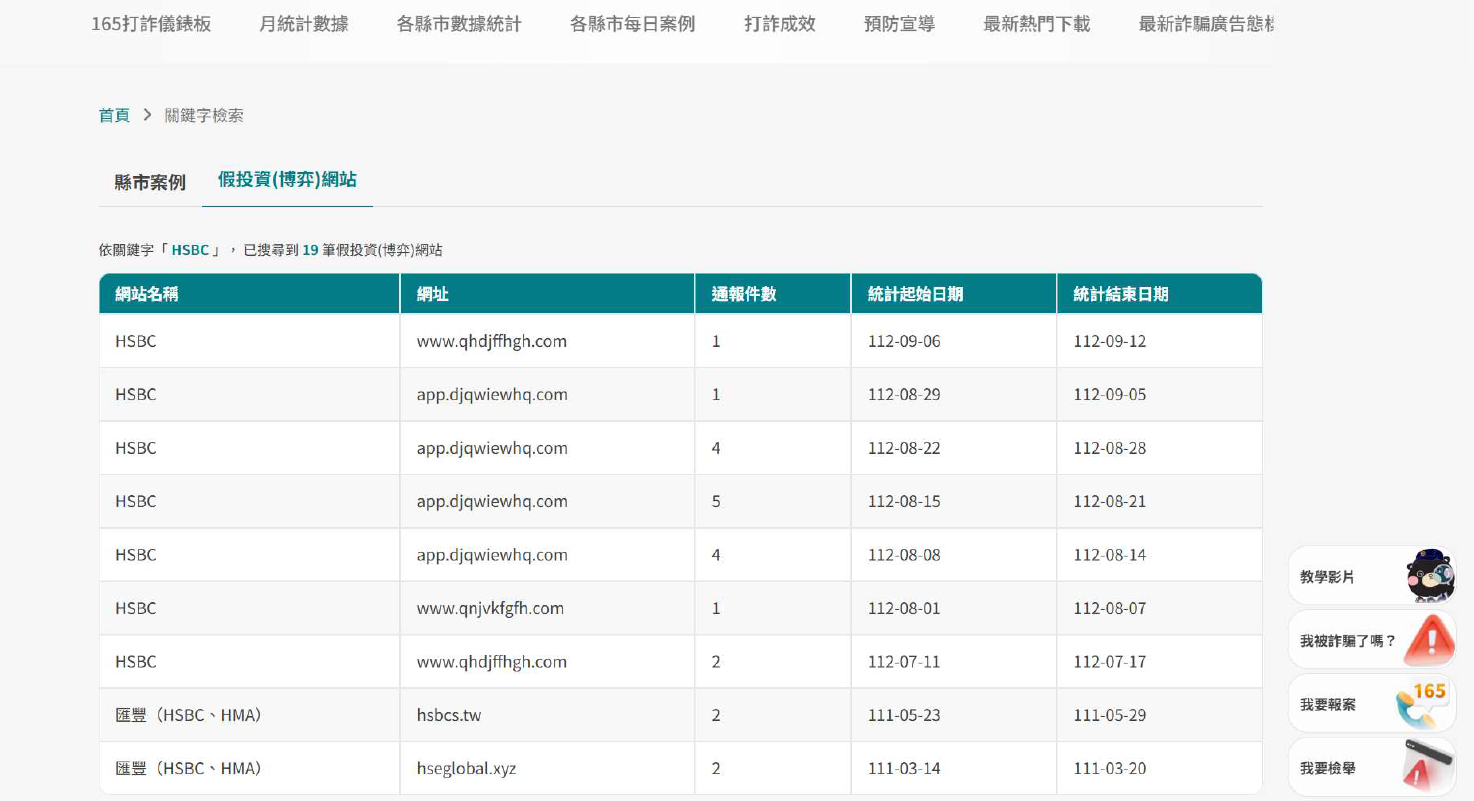Open 最新熱門下載 in the top menu
Image resolution: width=1474 pixels, height=801 pixels.
point(1036,24)
